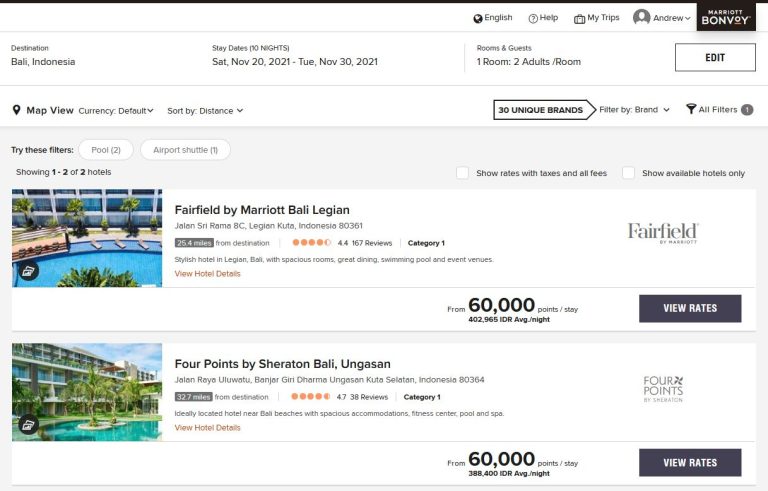Screen dimensions: 768x491
Task: Click the 402,965 IDR Avg./night price
Action: point(509,319)
